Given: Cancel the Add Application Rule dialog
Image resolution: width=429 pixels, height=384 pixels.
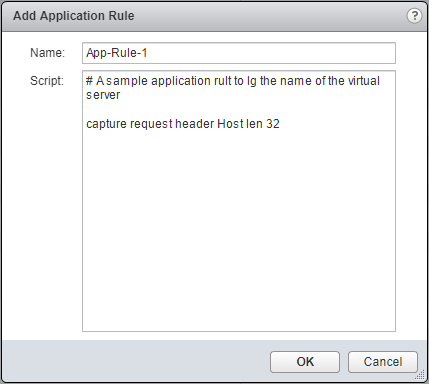Looking at the screenshot, I should coord(383,362).
